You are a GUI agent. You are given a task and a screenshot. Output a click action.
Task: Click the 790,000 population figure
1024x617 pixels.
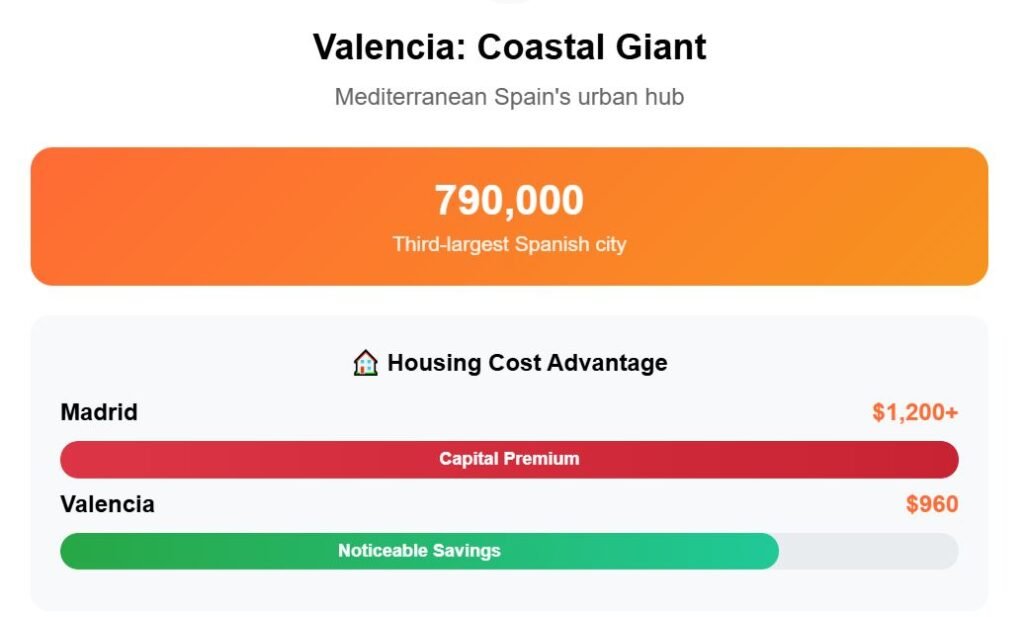pos(509,201)
